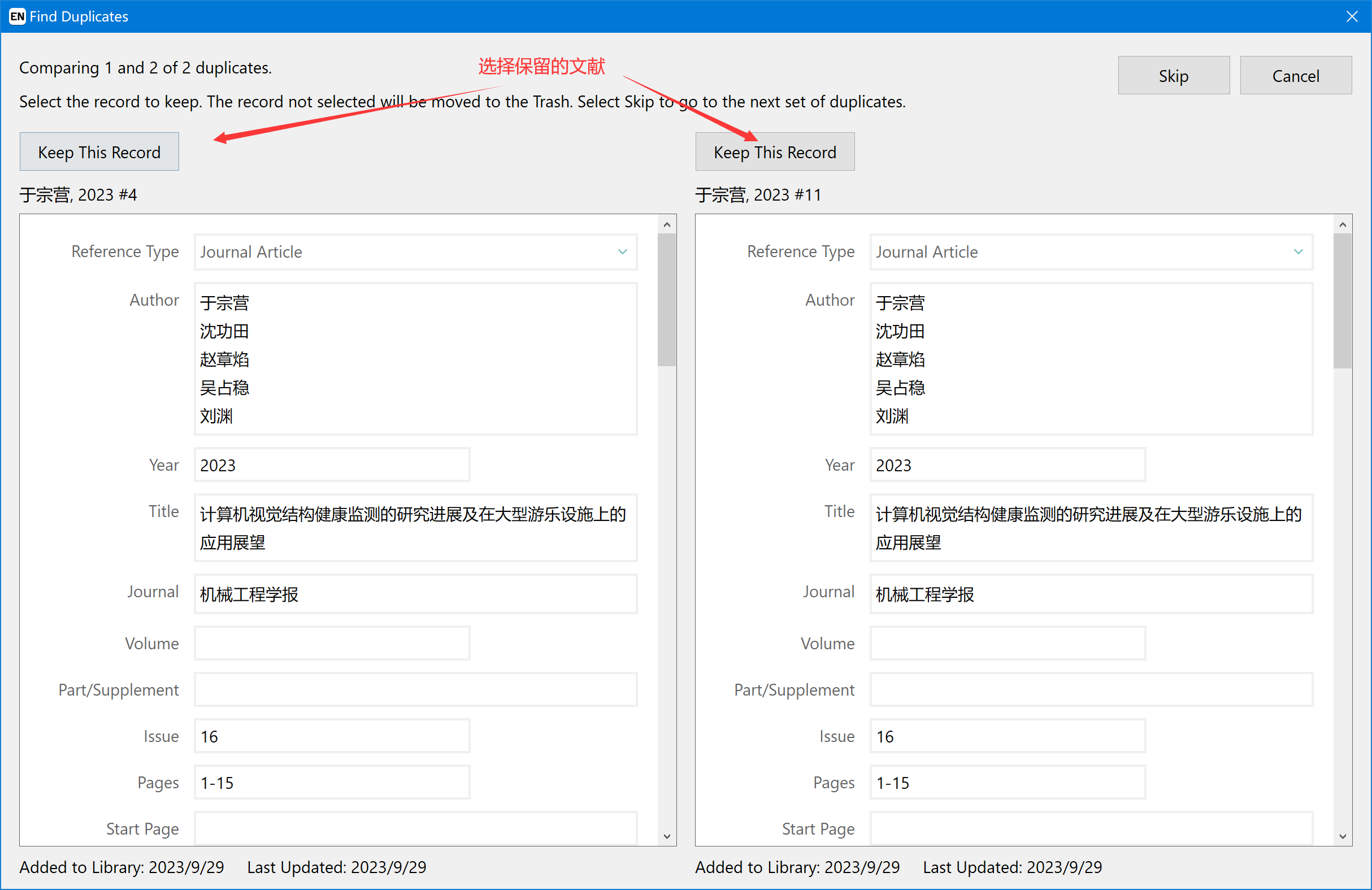Screen dimensions: 1372x890
Task: Click the EndNote EN icon in title bar
Action: pyautogui.click(x=17, y=16)
